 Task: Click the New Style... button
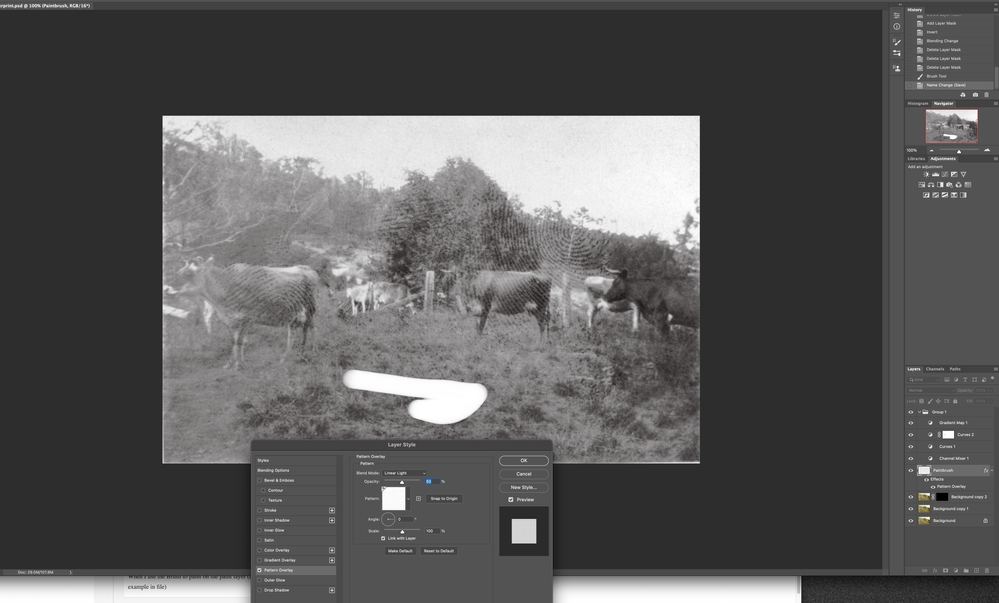pos(524,487)
